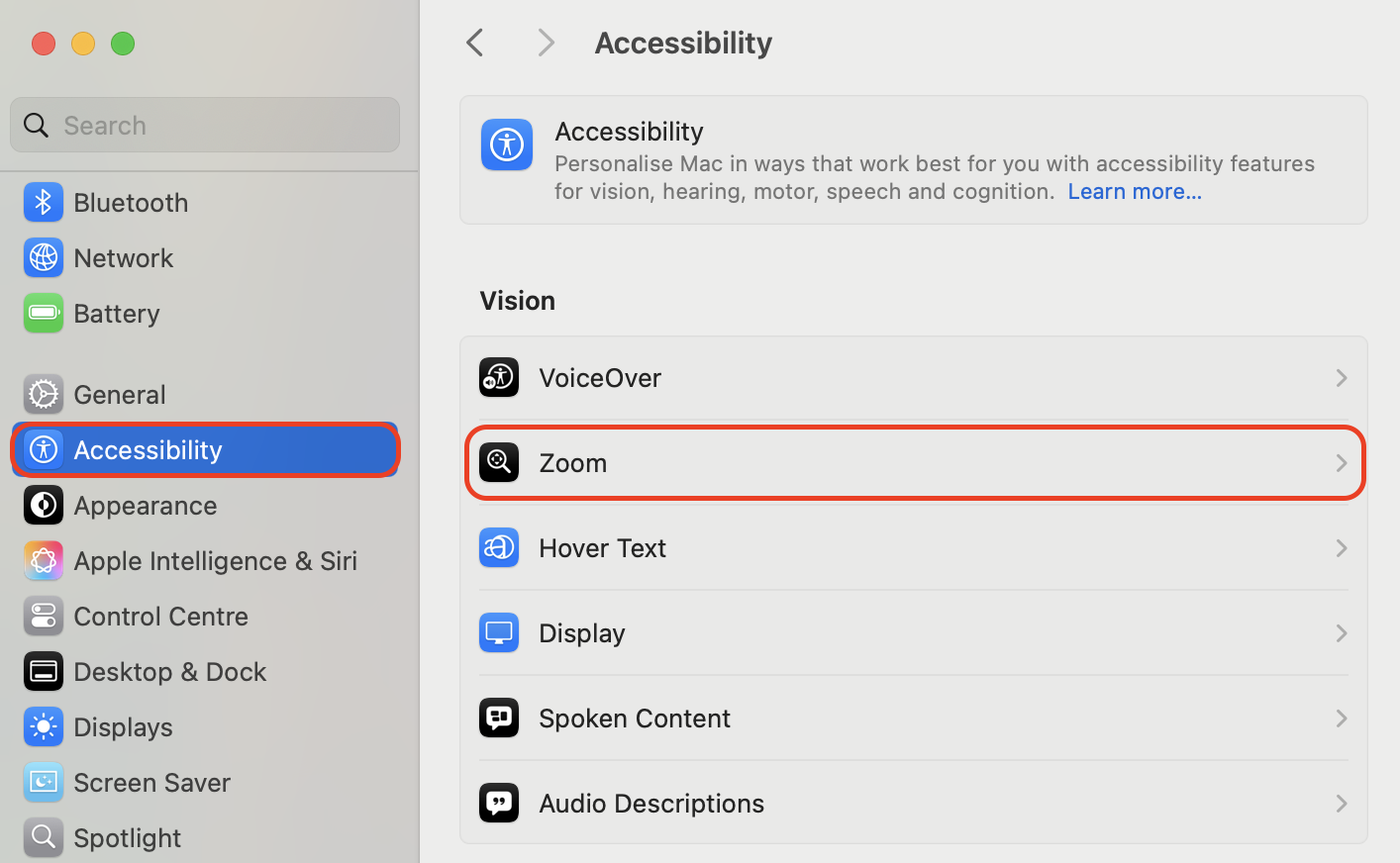Select the VoiceOver icon in the Vision section
The height and width of the screenshot is (863, 1400).
tap(498, 377)
